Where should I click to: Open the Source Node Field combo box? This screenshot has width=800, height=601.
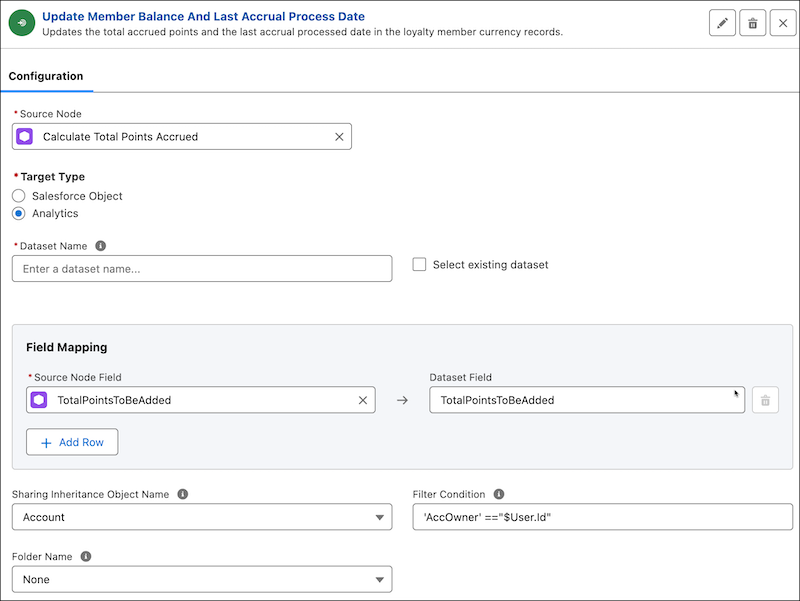click(201, 400)
